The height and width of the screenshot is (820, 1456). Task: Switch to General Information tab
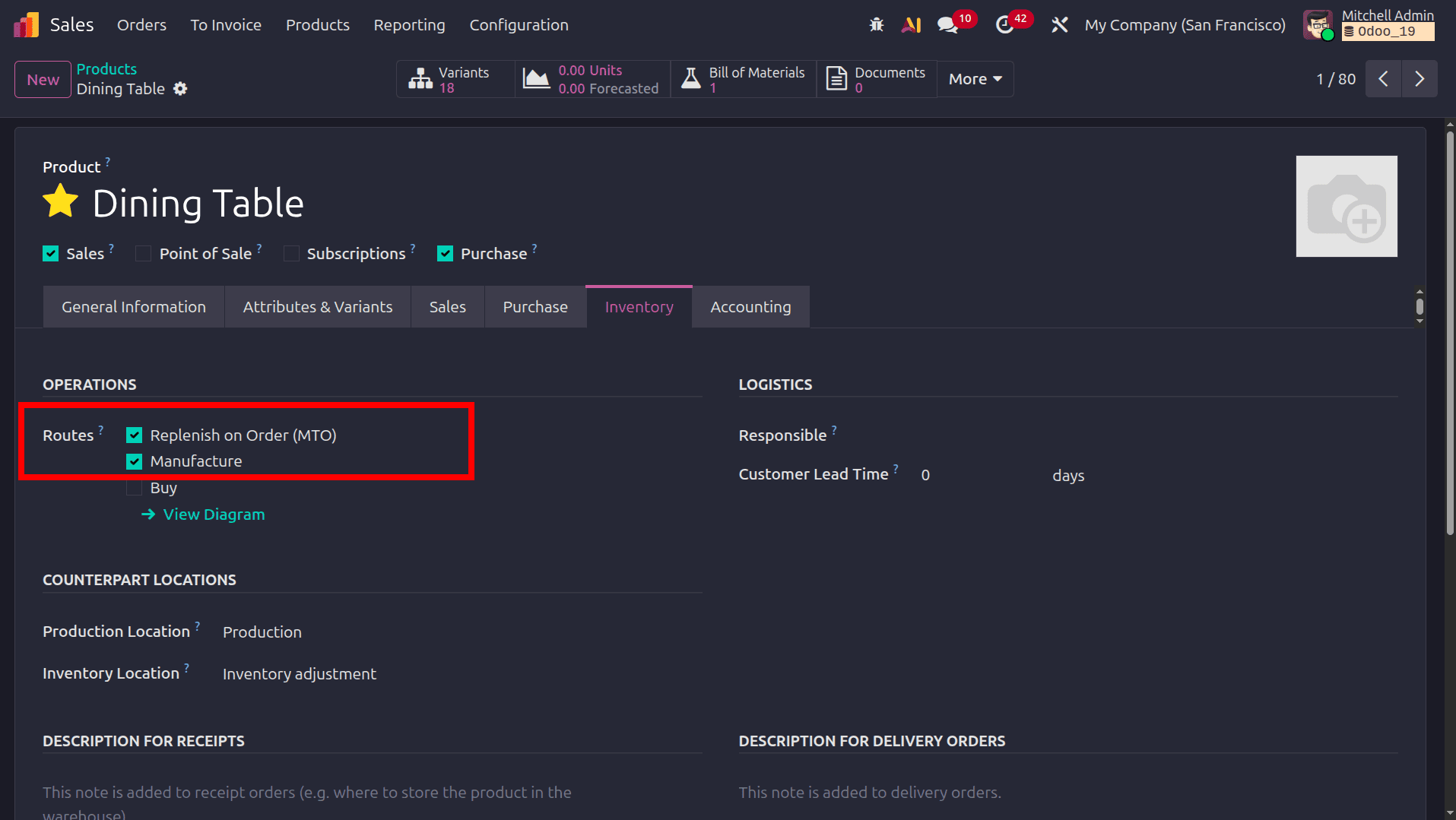click(134, 307)
